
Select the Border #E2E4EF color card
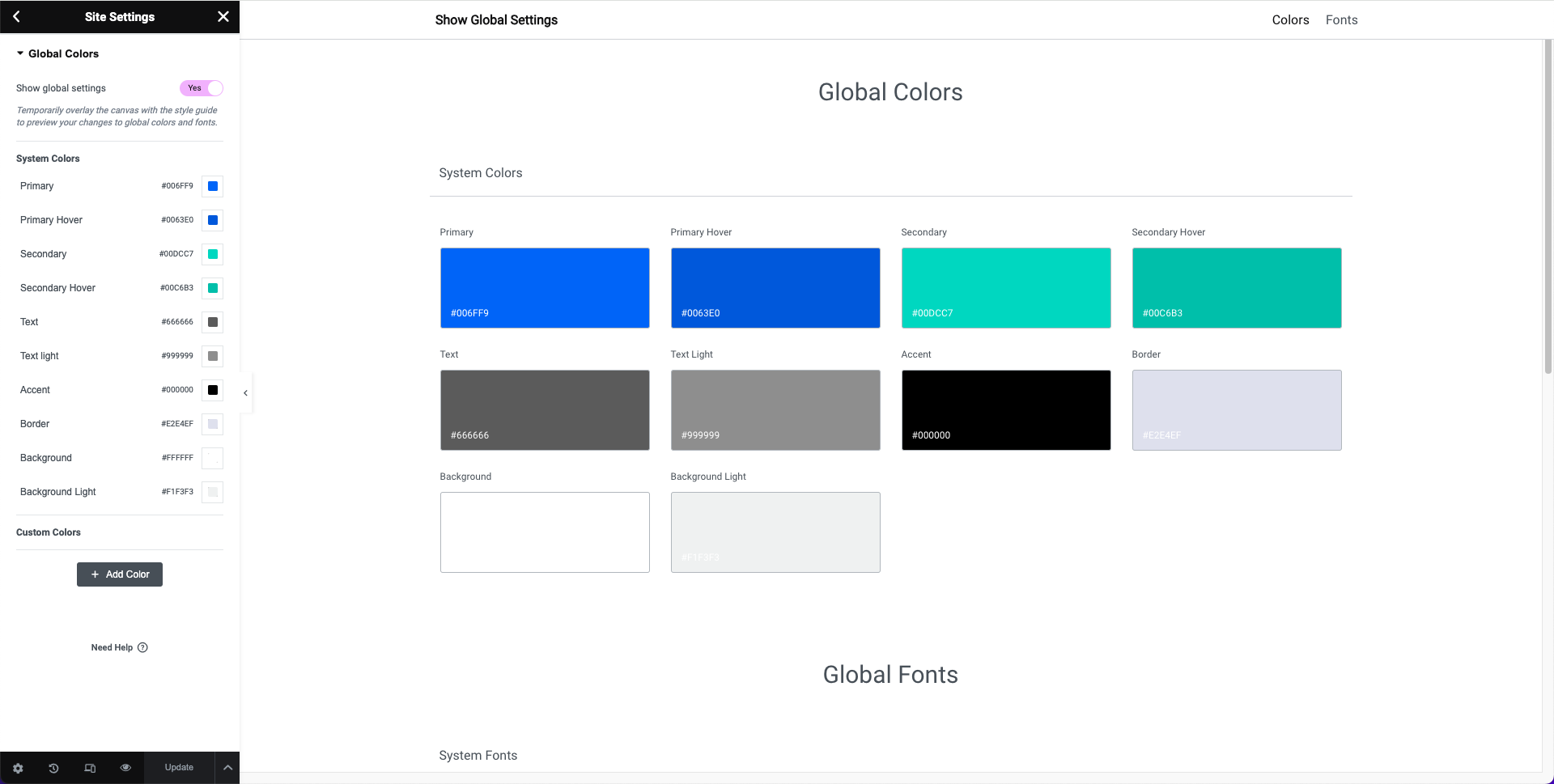coord(1237,410)
